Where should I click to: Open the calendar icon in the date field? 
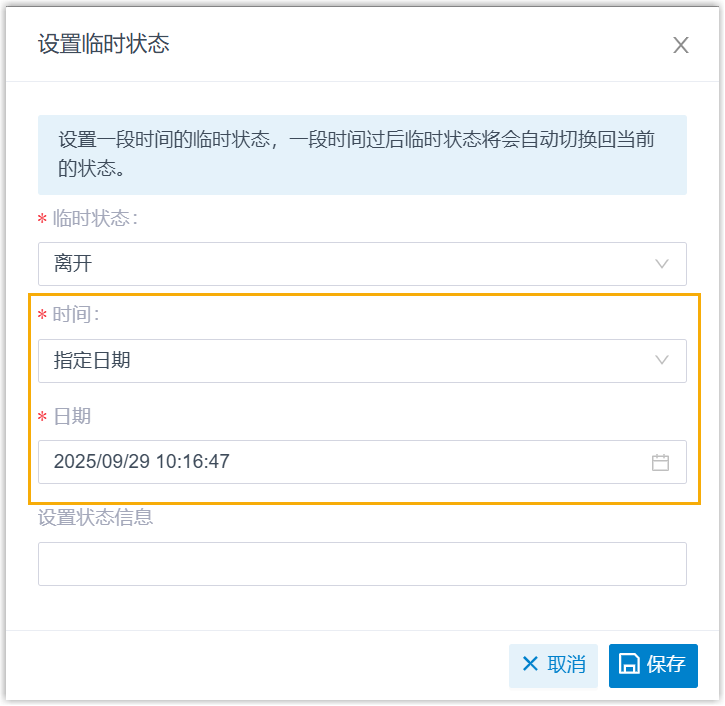tap(660, 462)
